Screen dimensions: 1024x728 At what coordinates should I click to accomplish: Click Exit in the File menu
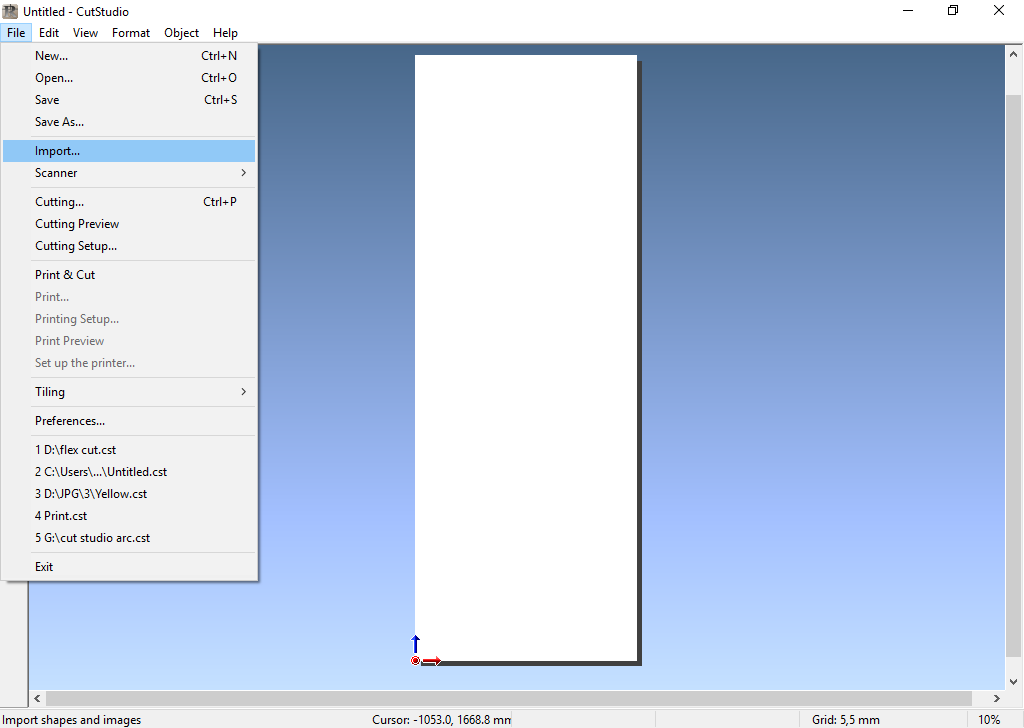click(129, 567)
